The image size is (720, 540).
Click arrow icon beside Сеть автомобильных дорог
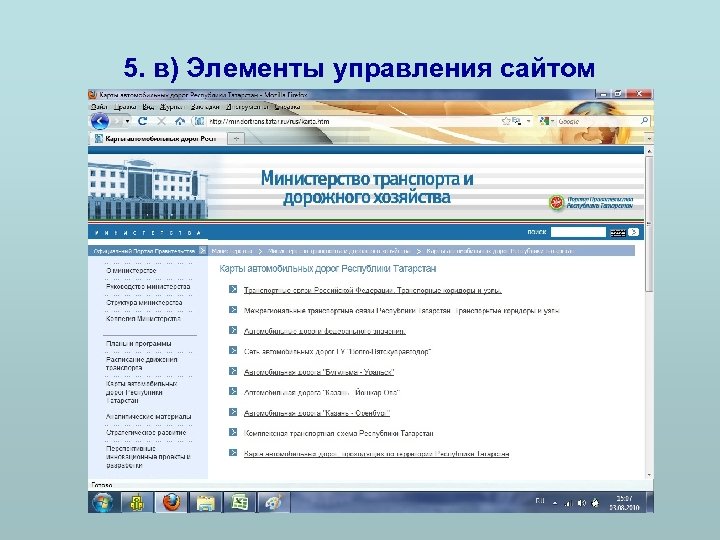point(233,350)
